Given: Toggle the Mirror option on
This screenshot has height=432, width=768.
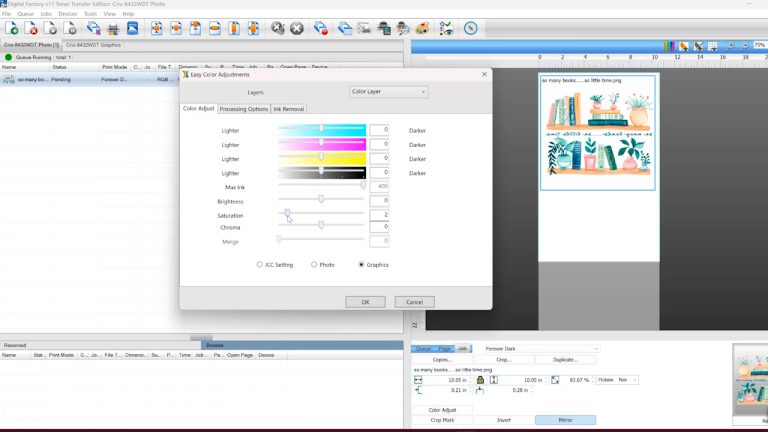Looking at the screenshot, I should click(565, 420).
